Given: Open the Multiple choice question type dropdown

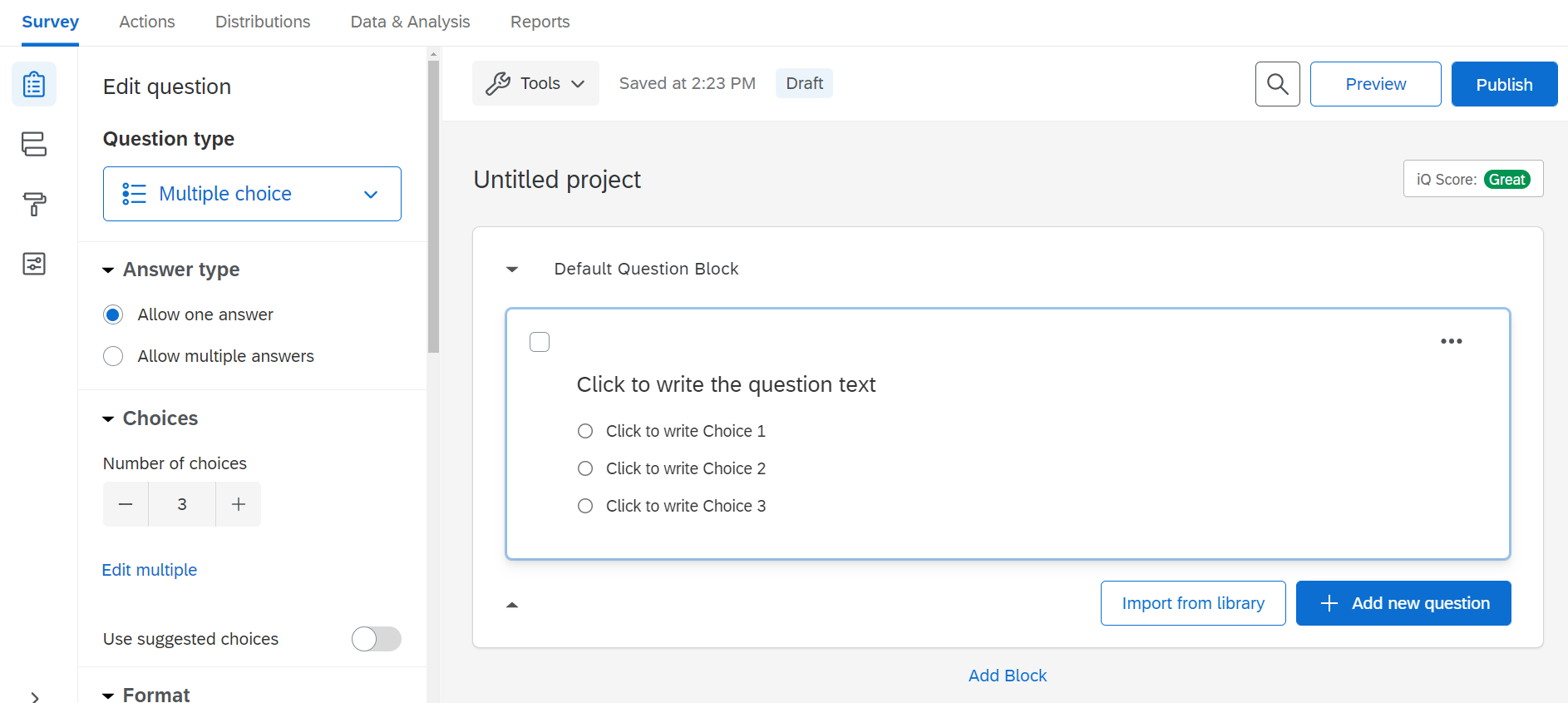Looking at the screenshot, I should (x=252, y=194).
